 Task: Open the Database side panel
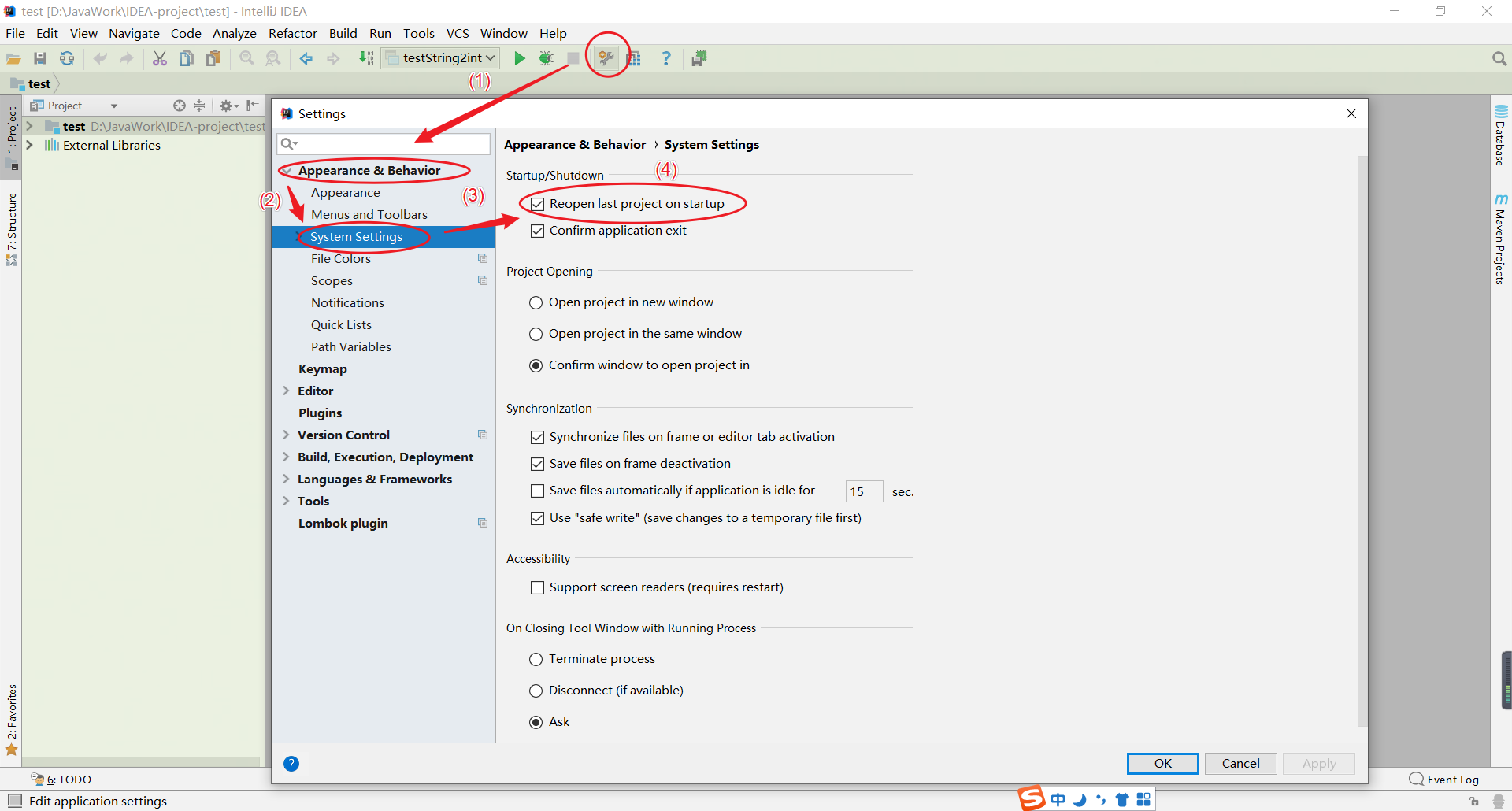coord(1500,135)
